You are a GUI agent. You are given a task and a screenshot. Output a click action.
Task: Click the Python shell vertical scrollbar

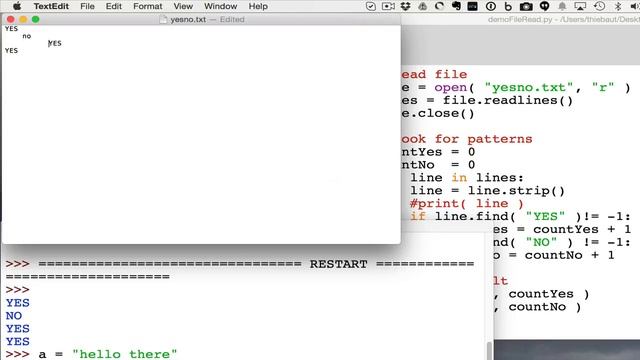tap(489, 350)
